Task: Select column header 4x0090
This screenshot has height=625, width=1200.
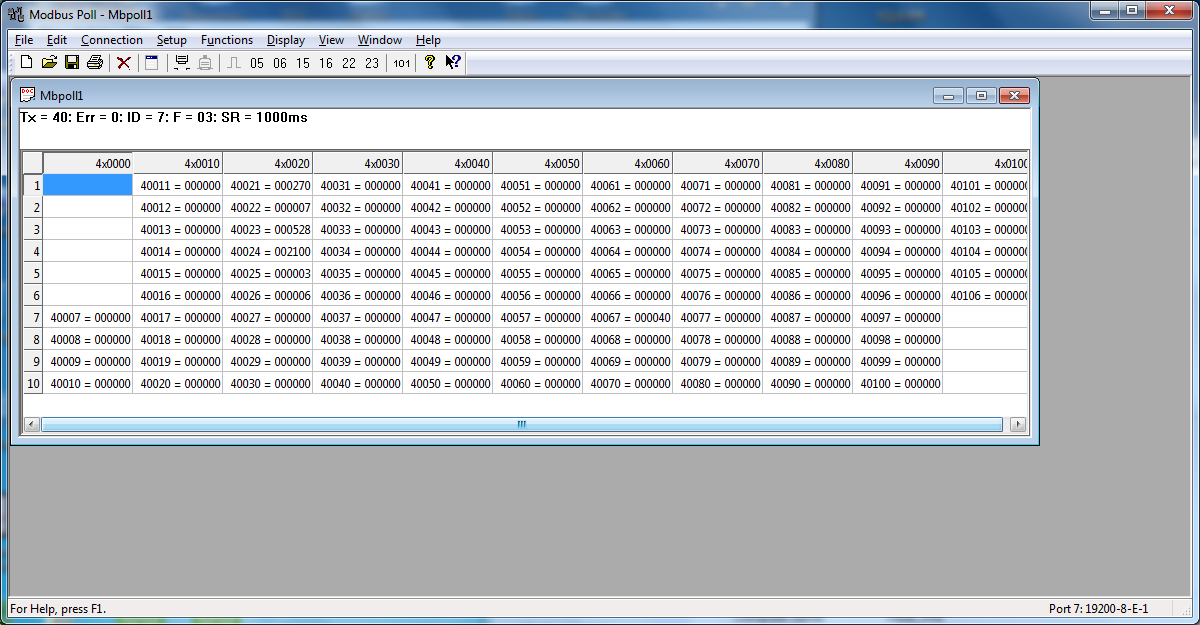Action: click(x=898, y=163)
